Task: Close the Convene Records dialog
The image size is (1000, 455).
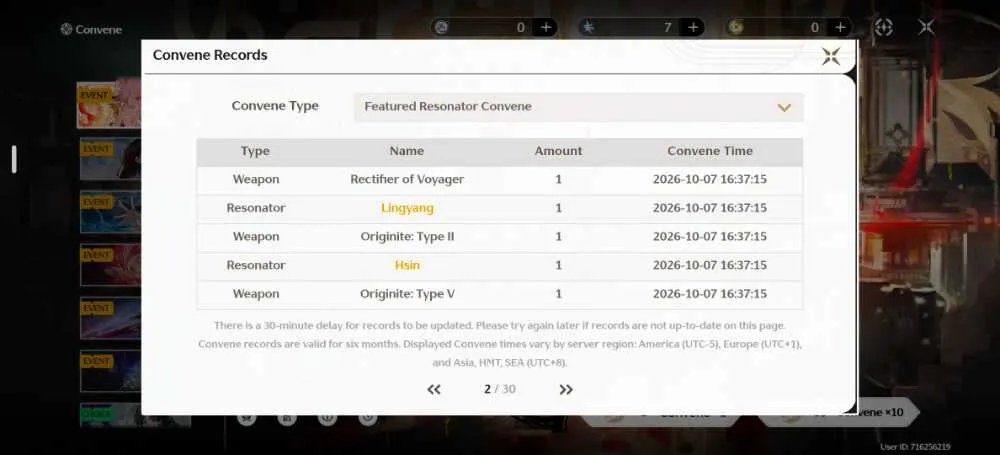Action: (830, 56)
